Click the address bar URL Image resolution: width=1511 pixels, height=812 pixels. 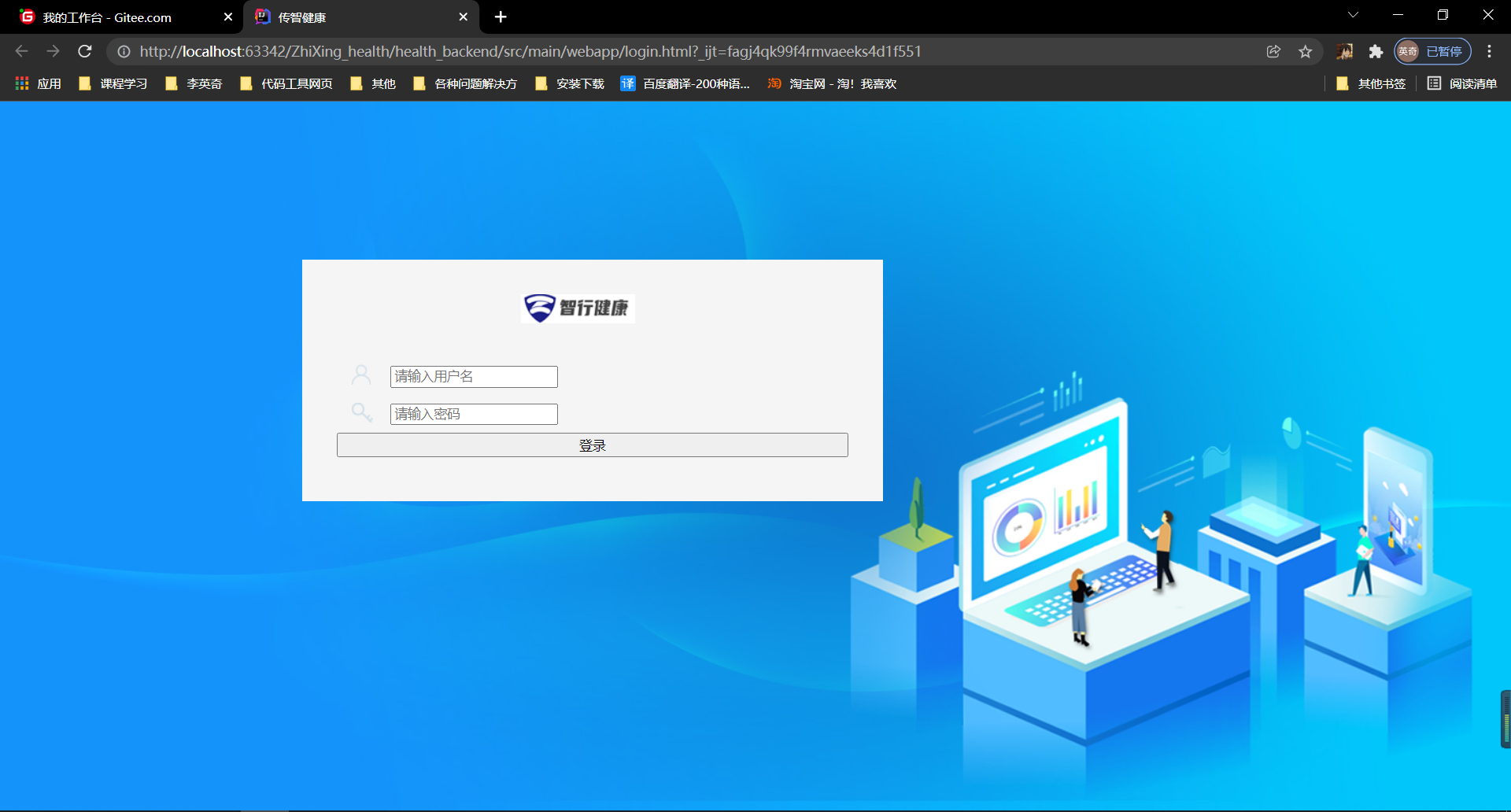point(530,51)
